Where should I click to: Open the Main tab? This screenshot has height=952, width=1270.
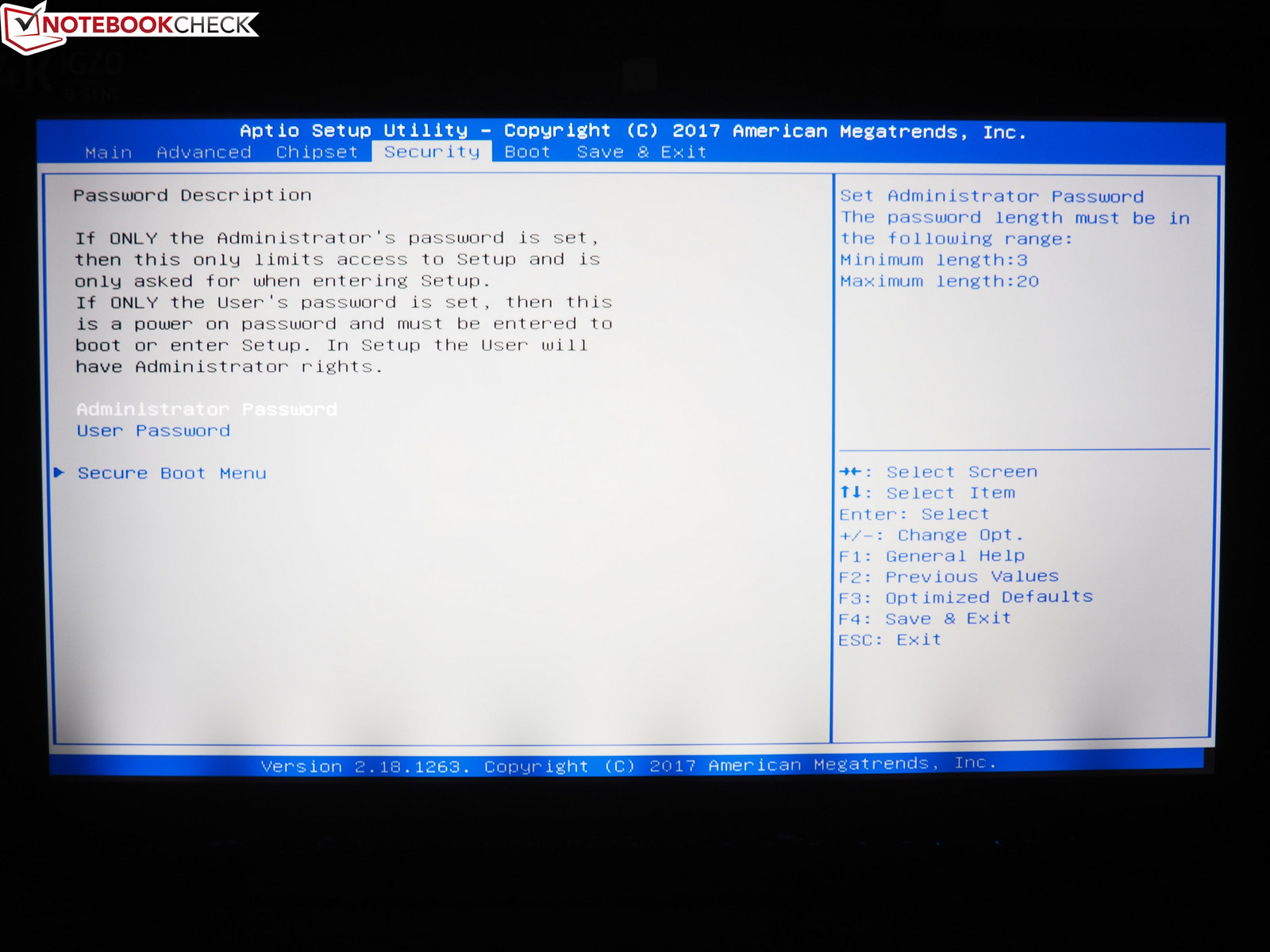(109, 152)
